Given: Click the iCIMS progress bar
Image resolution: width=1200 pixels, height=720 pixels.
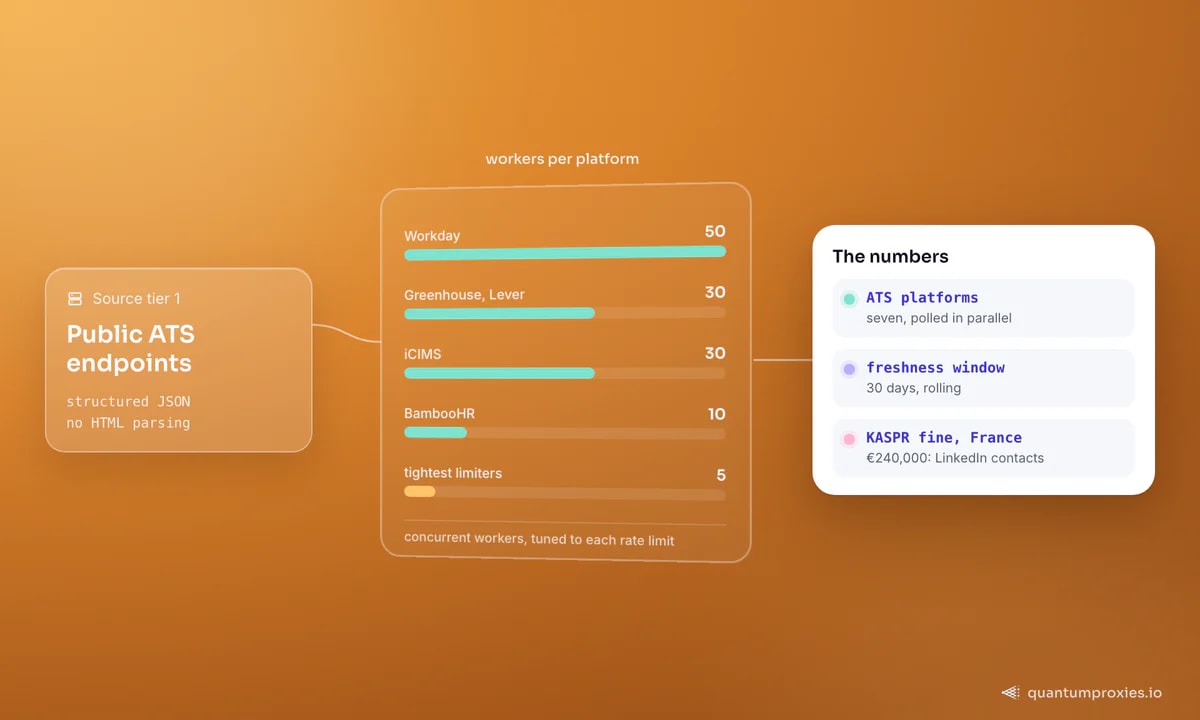Looking at the screenshot, I should point(565,373).
